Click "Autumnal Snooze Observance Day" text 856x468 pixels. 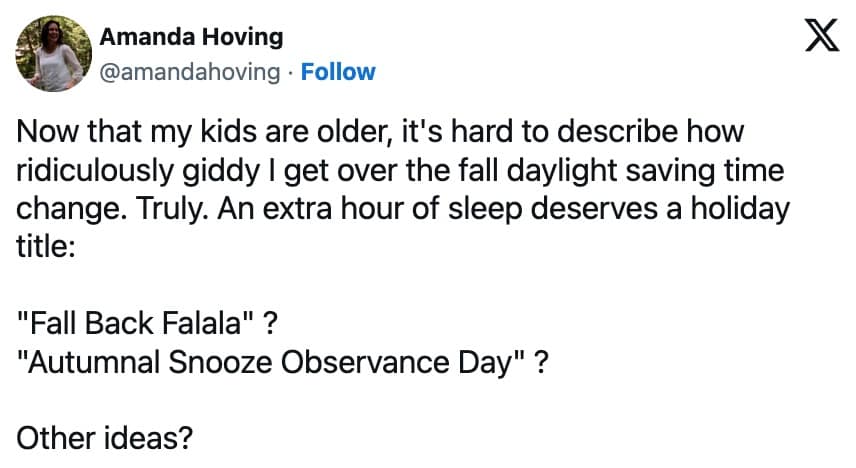[272, 363]
